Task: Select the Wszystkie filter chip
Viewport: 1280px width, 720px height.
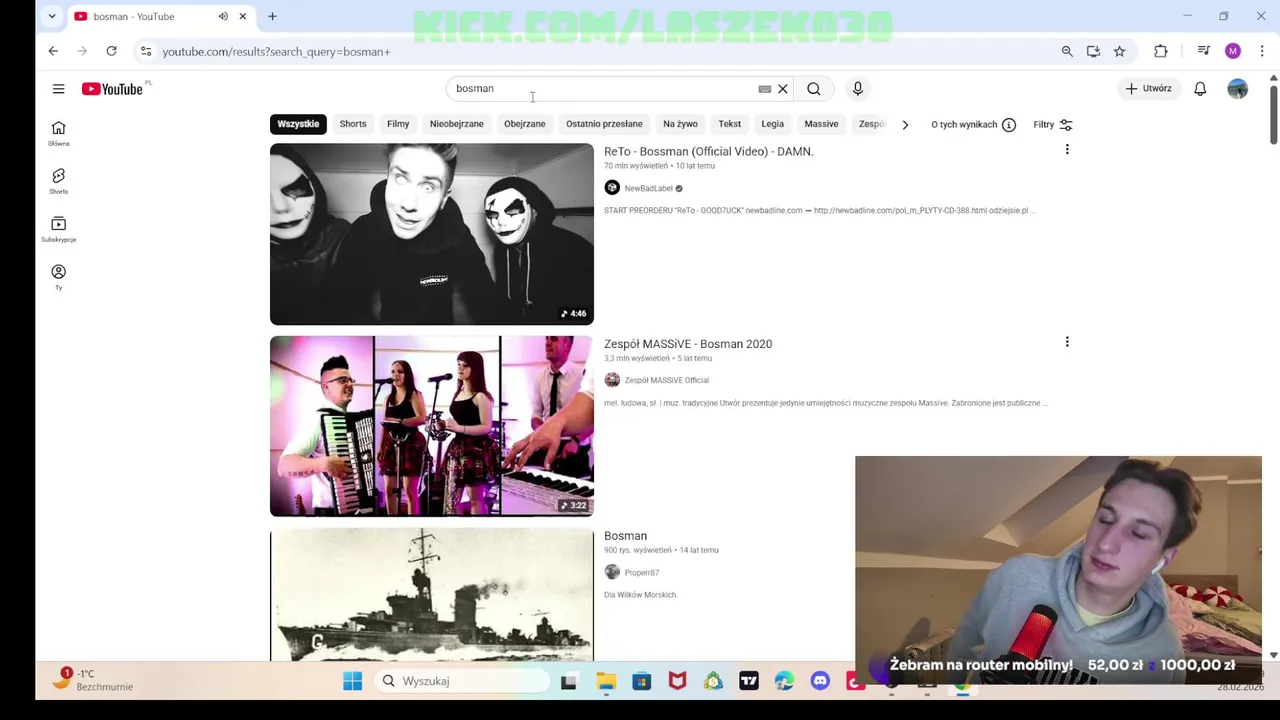Action: pyautogui.click(x=298, y=124)
